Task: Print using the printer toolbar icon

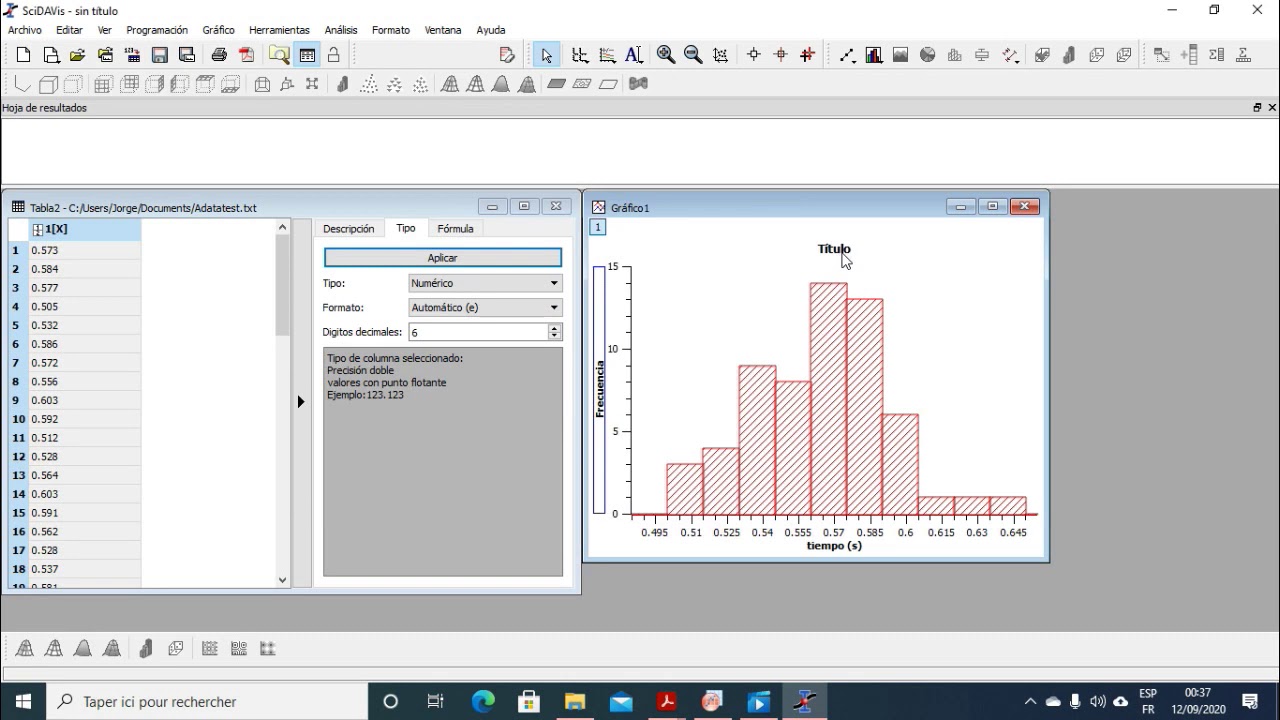Action: [219, 55]
